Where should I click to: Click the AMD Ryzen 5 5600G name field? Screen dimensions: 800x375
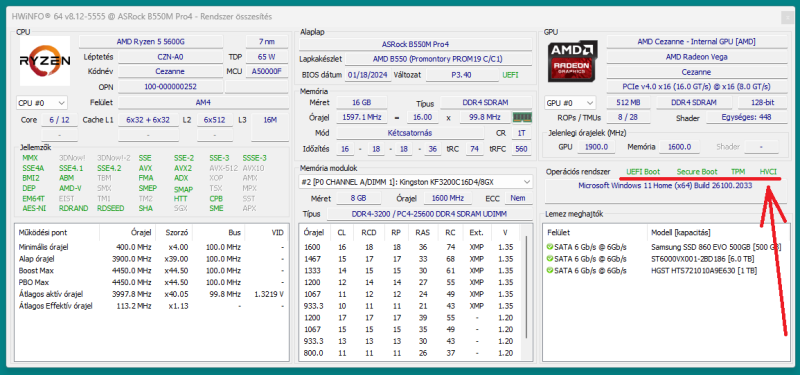tap(151, 41)
